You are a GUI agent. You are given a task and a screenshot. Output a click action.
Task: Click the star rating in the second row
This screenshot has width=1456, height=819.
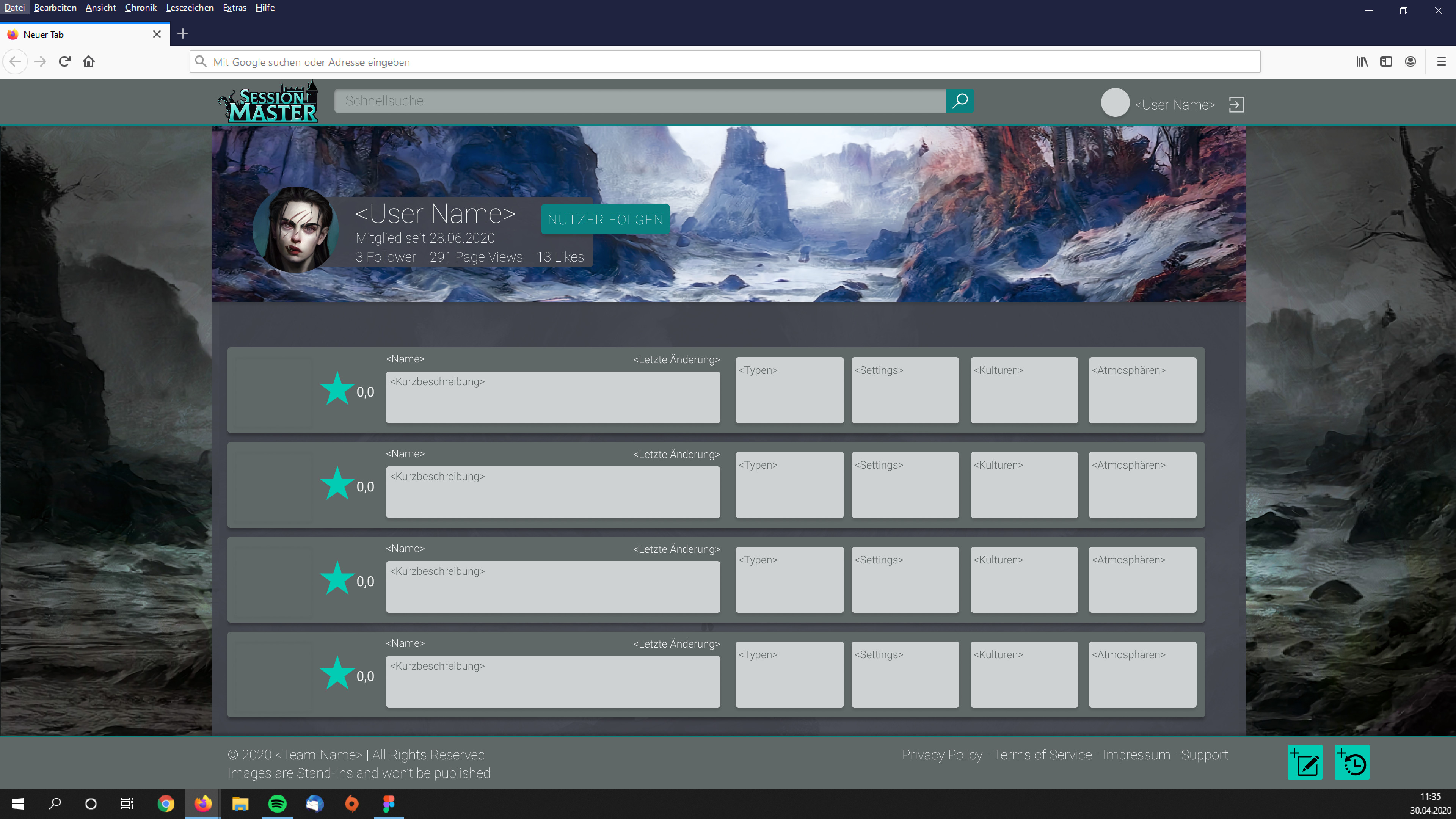tap(337, 484)
